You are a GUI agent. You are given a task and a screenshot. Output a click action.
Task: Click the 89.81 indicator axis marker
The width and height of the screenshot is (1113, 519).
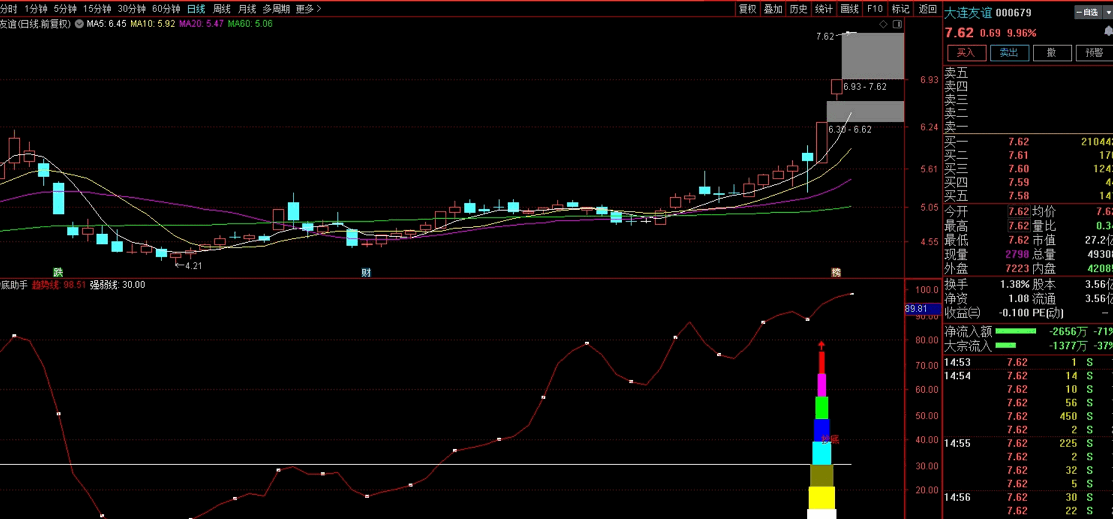pyautogui.click(x=921, y=309)
